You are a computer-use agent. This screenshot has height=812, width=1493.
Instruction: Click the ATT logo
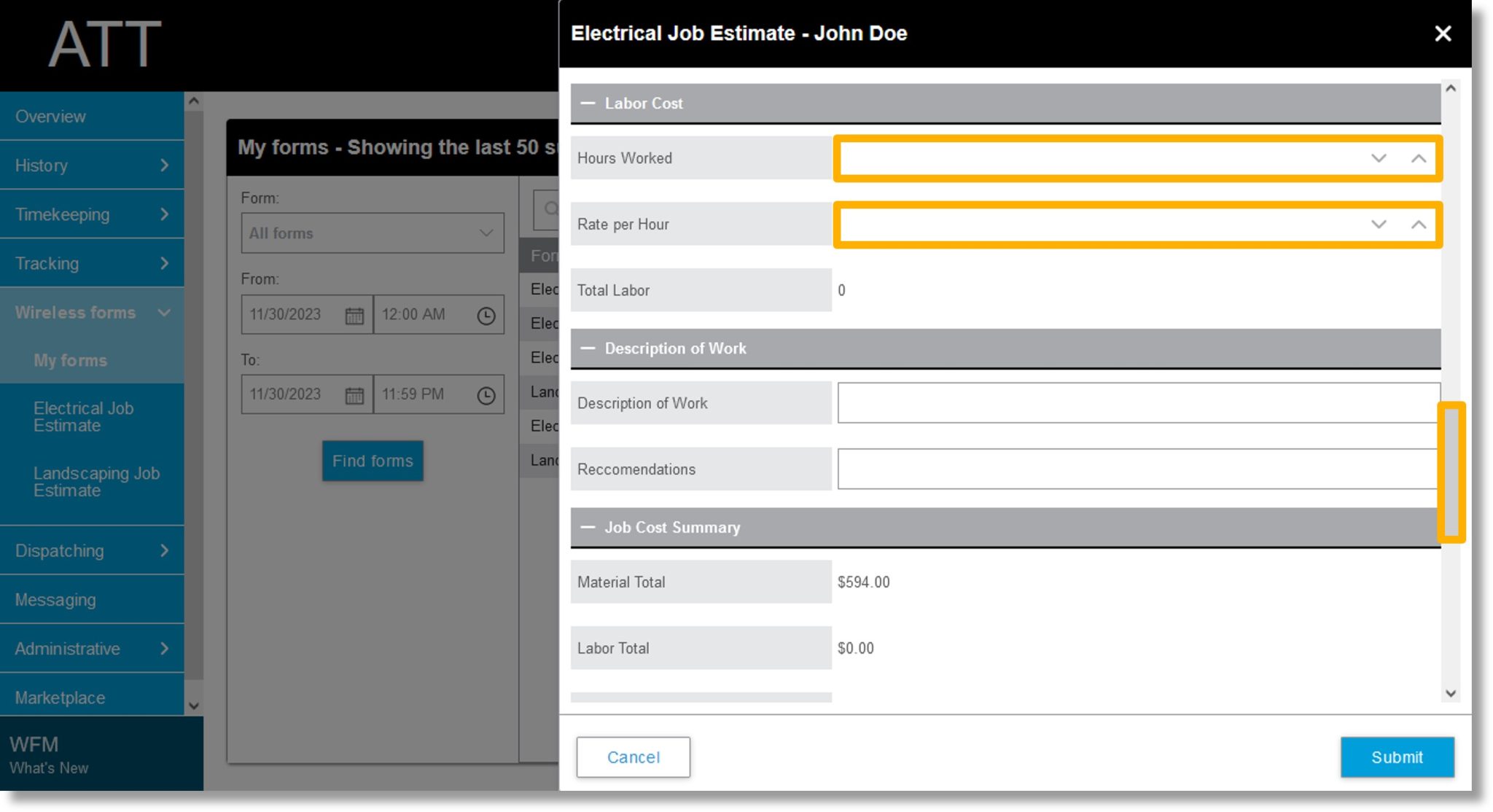105,44
